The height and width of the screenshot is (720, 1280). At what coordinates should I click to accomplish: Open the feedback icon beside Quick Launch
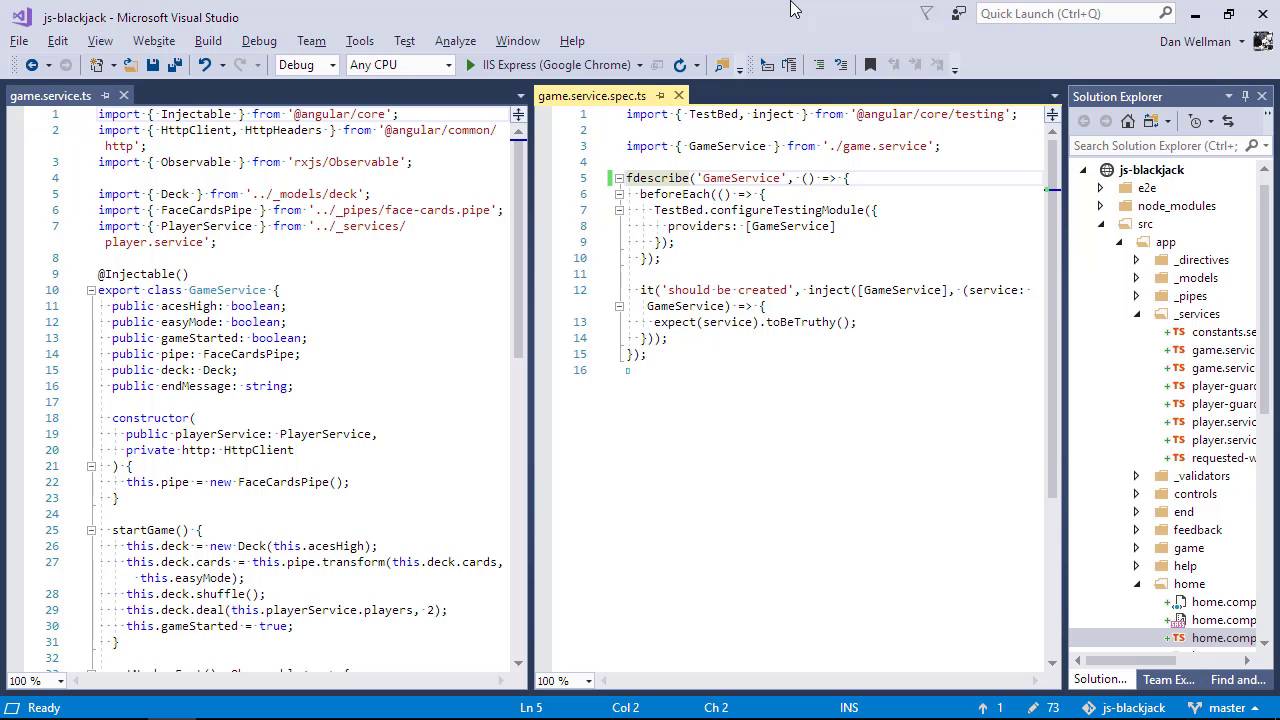coord(959,14)
